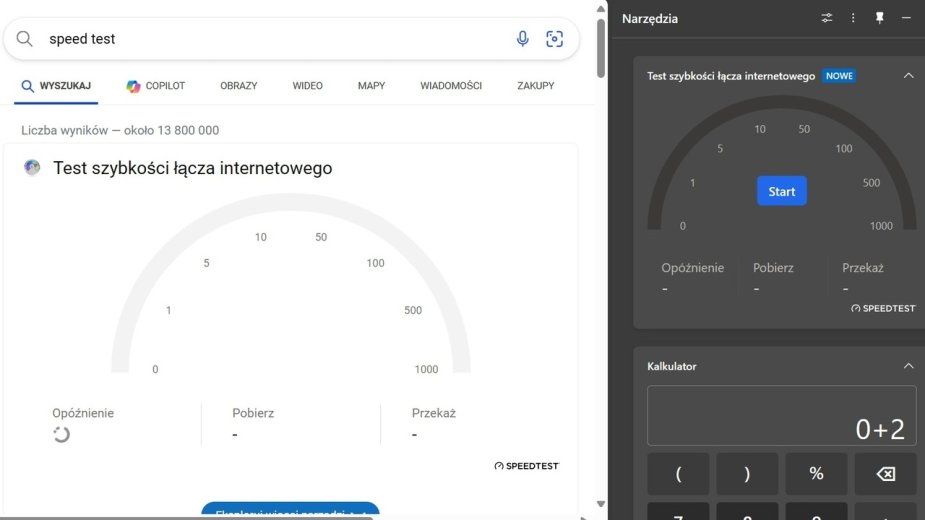Click the Narzędzia panel title

[x=650, y=19]
